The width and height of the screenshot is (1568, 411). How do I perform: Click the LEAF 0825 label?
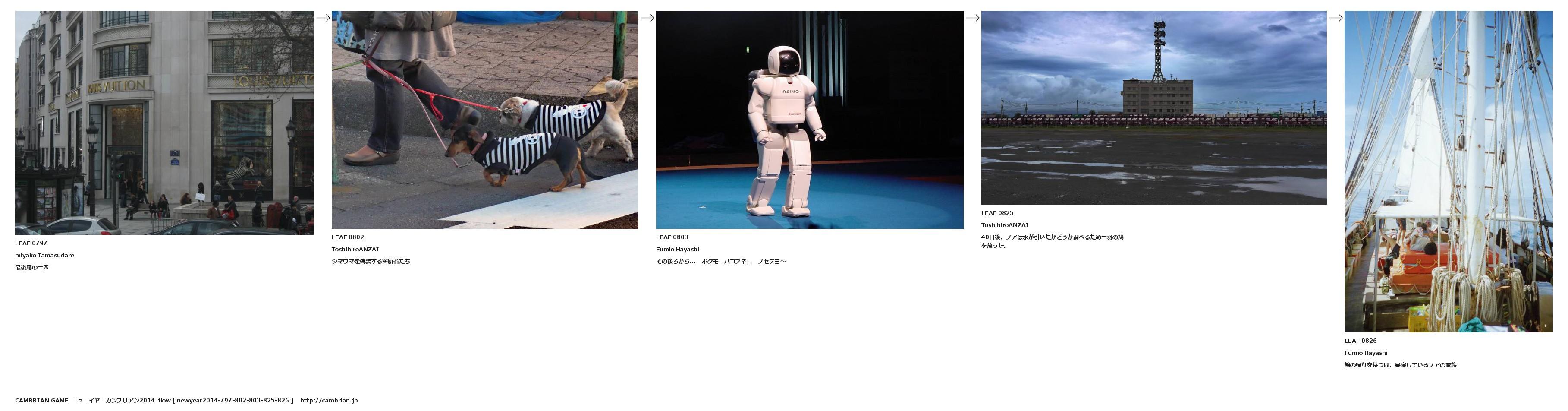click(997, 213)
